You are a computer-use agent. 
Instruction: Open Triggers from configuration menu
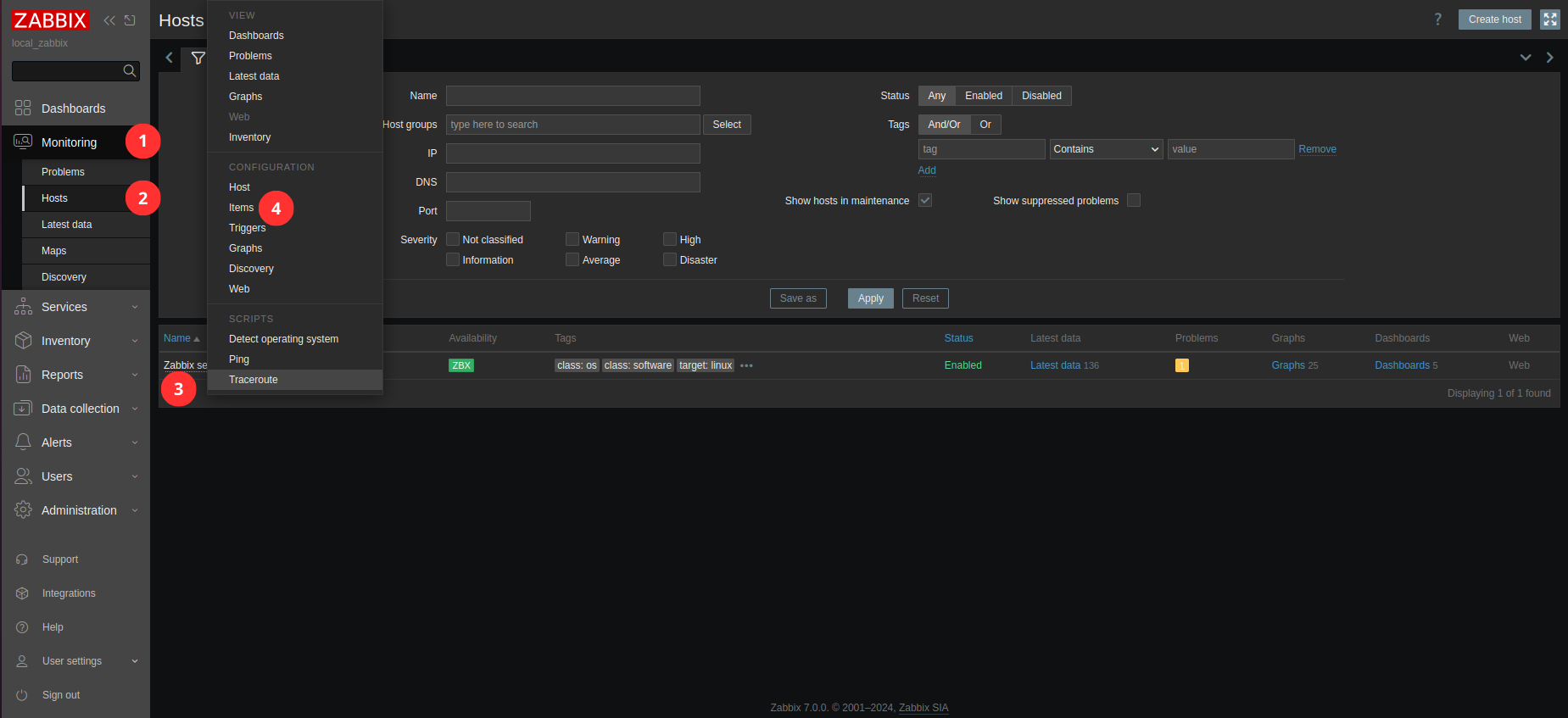tap(295, 228)
